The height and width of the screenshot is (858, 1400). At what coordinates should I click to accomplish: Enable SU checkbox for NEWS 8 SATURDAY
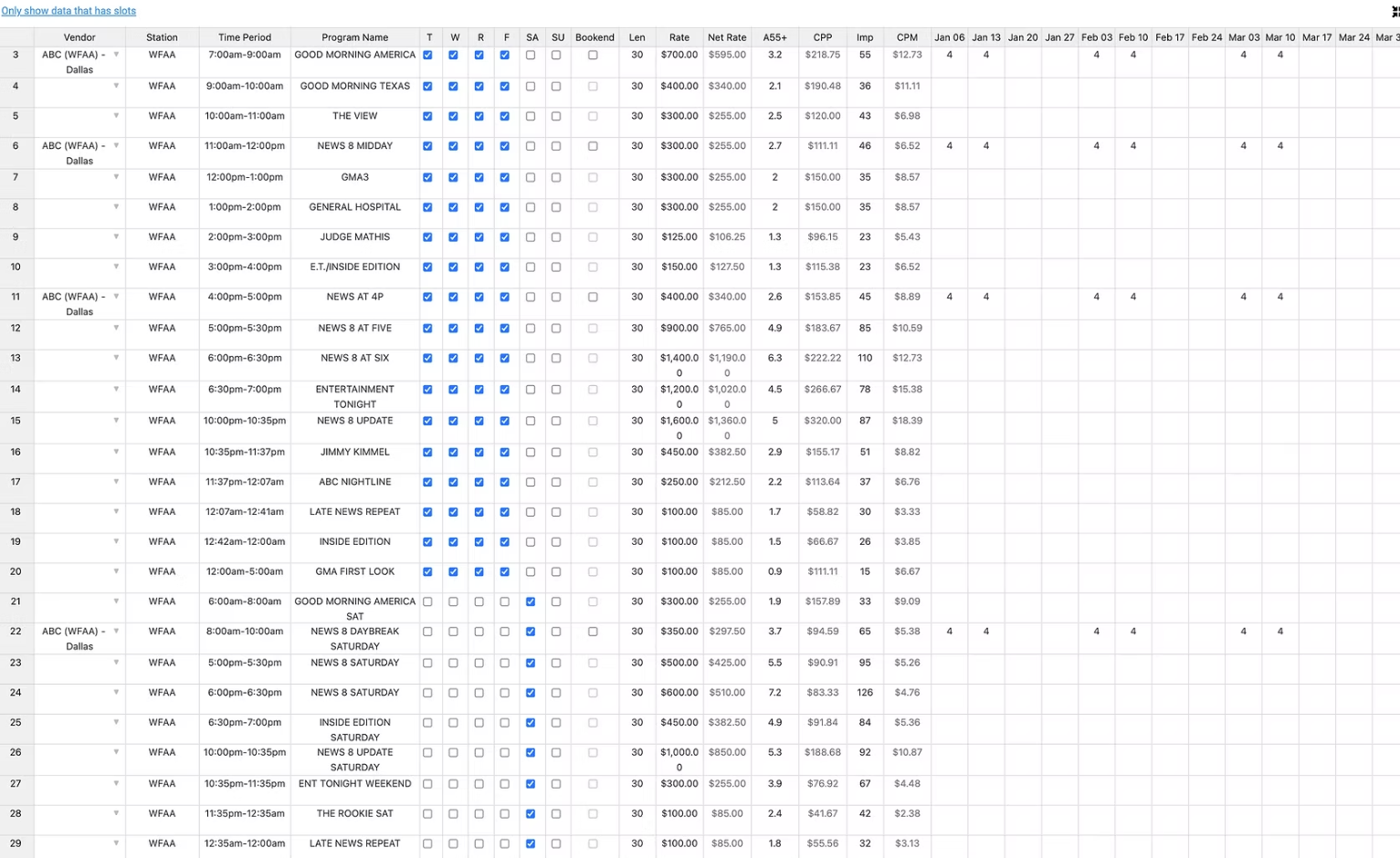coord(557,663)
